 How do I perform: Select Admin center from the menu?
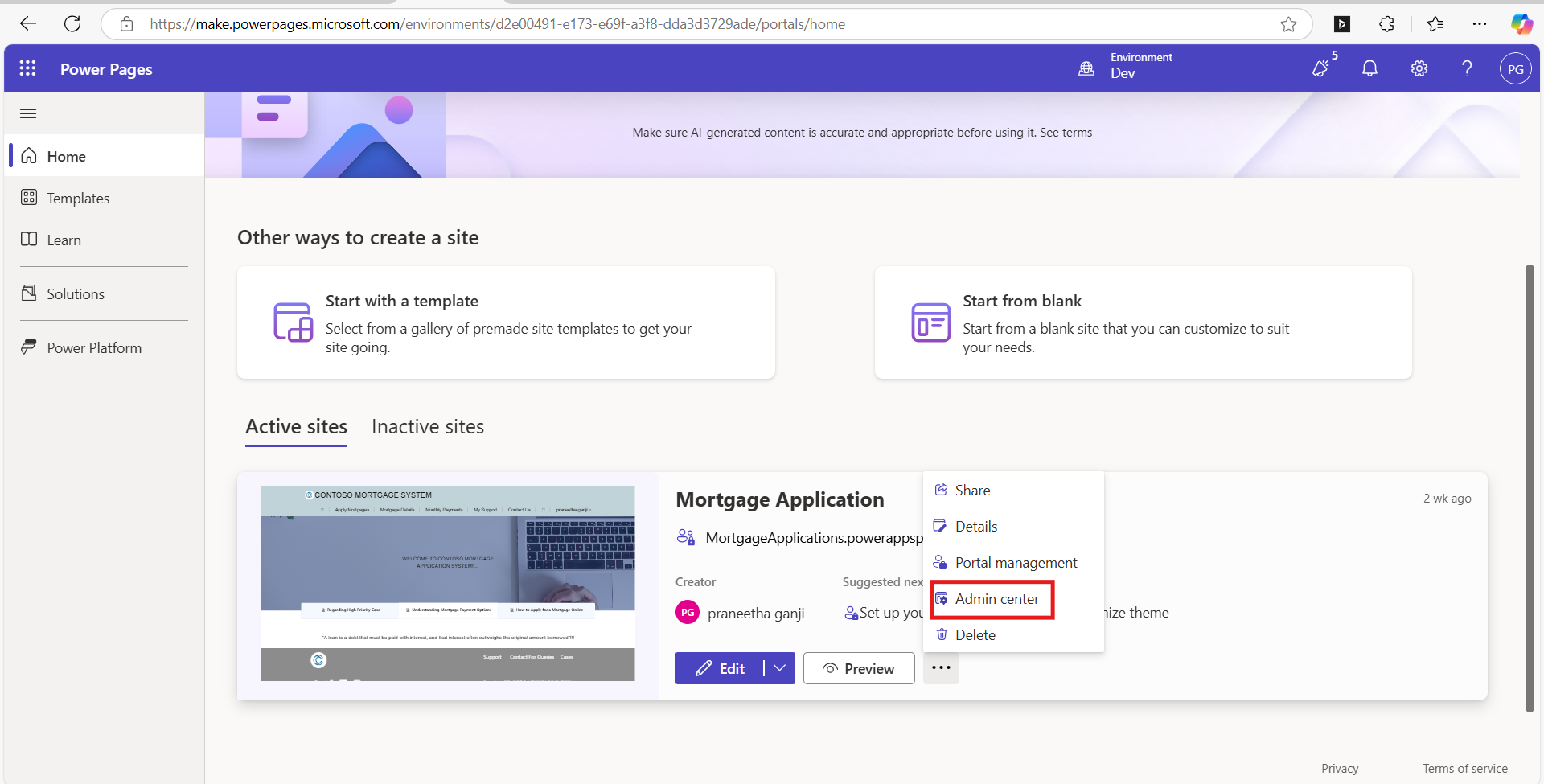coord(996,599)
